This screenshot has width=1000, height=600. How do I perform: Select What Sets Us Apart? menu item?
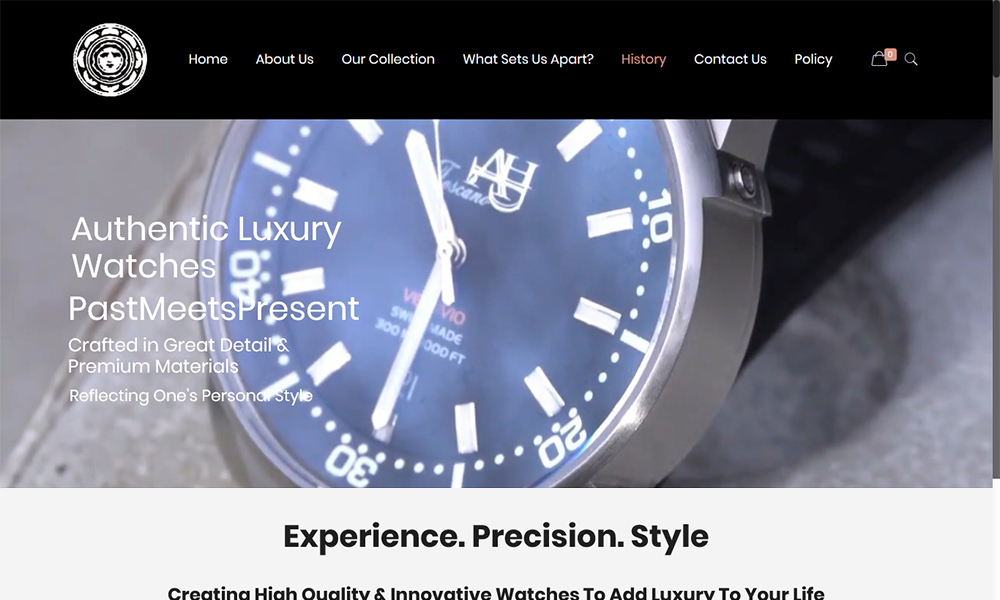(528, 59)
